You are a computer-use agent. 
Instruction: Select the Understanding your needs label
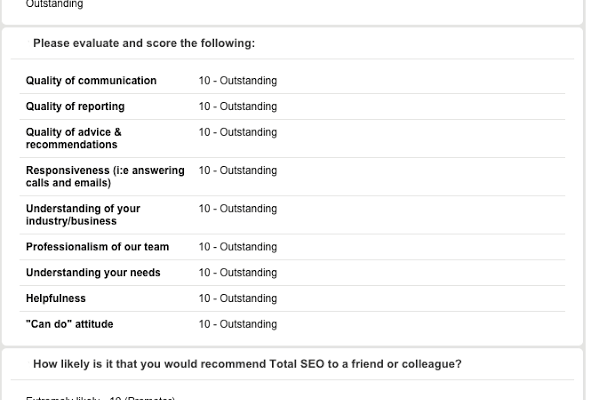click(93, 273)
